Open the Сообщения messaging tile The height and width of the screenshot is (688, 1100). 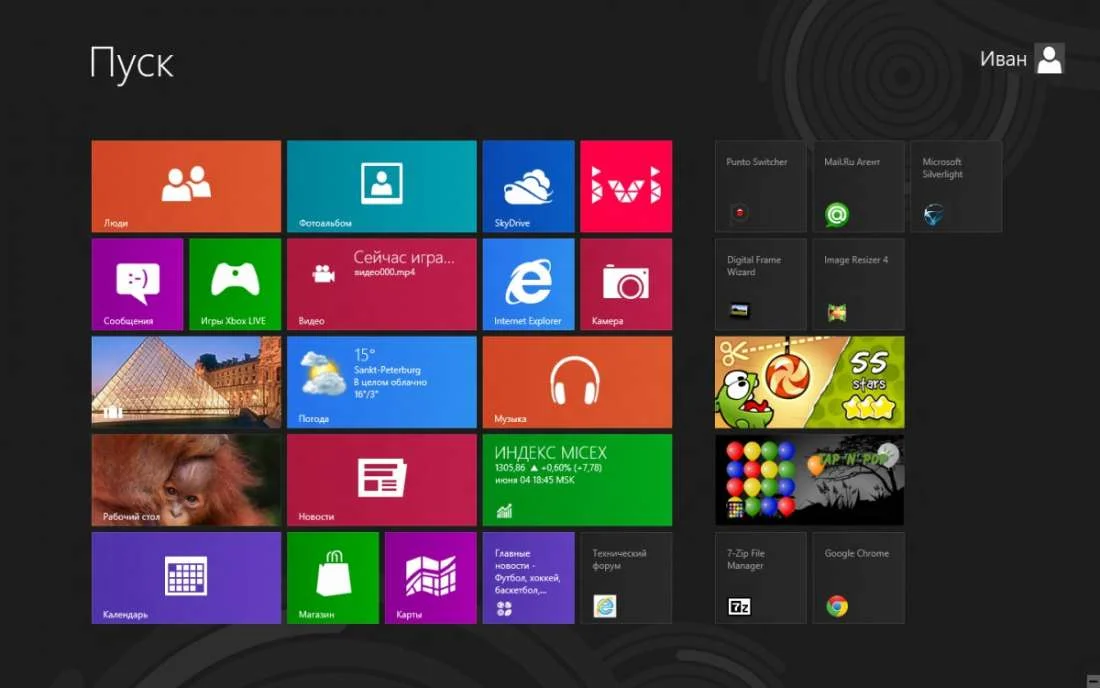137,284
